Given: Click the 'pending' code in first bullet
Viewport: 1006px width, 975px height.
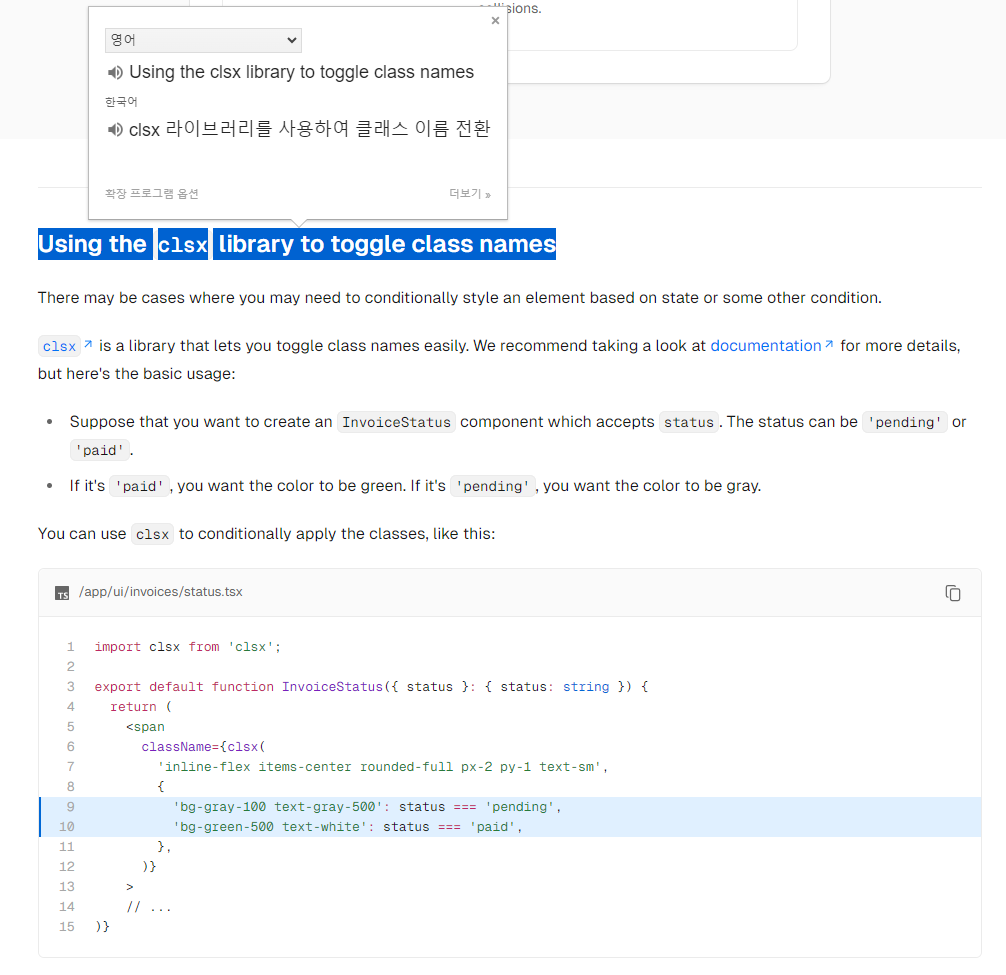Looking at the screenshot, I should [x=905, y=422].
